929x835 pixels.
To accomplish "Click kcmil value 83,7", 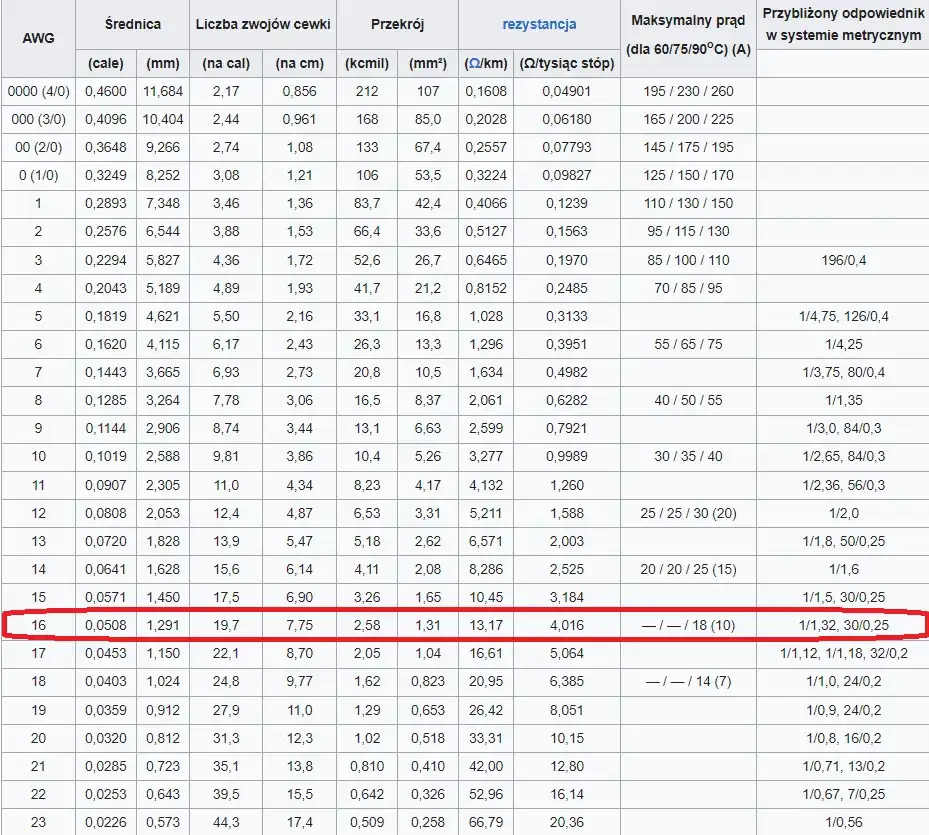I will click(367, 203).
